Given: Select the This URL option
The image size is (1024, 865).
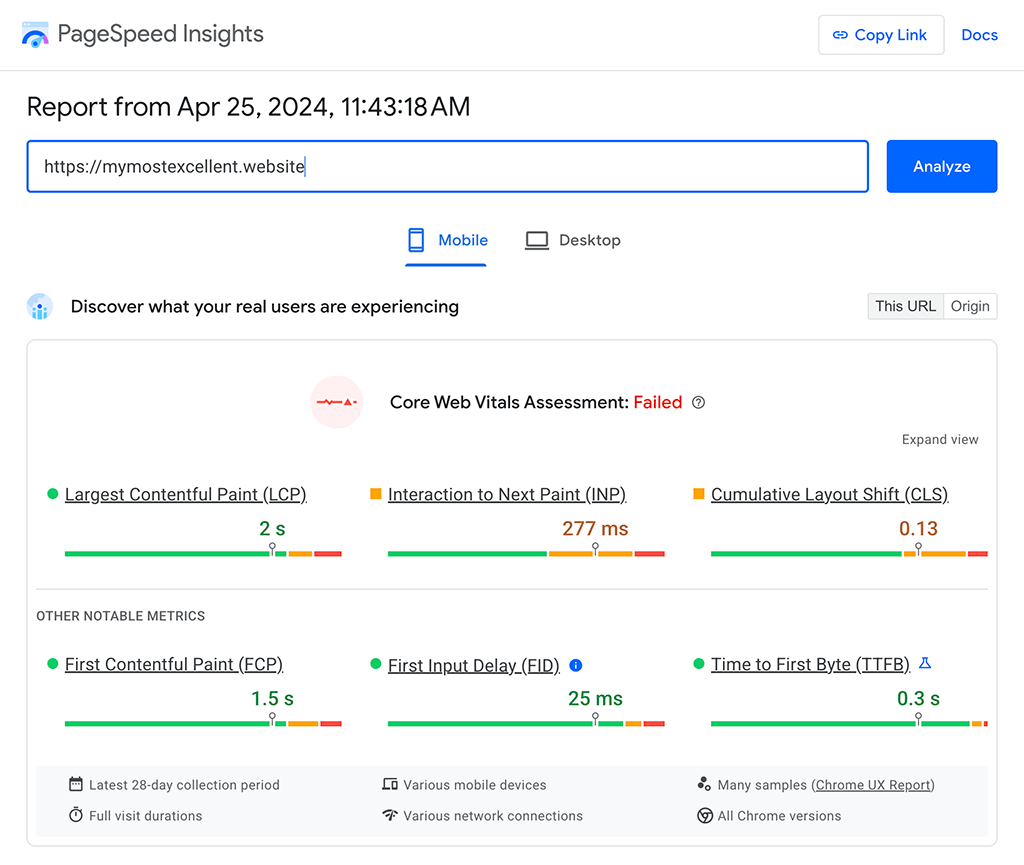Looking at the screenshot, I should point(905,306).
